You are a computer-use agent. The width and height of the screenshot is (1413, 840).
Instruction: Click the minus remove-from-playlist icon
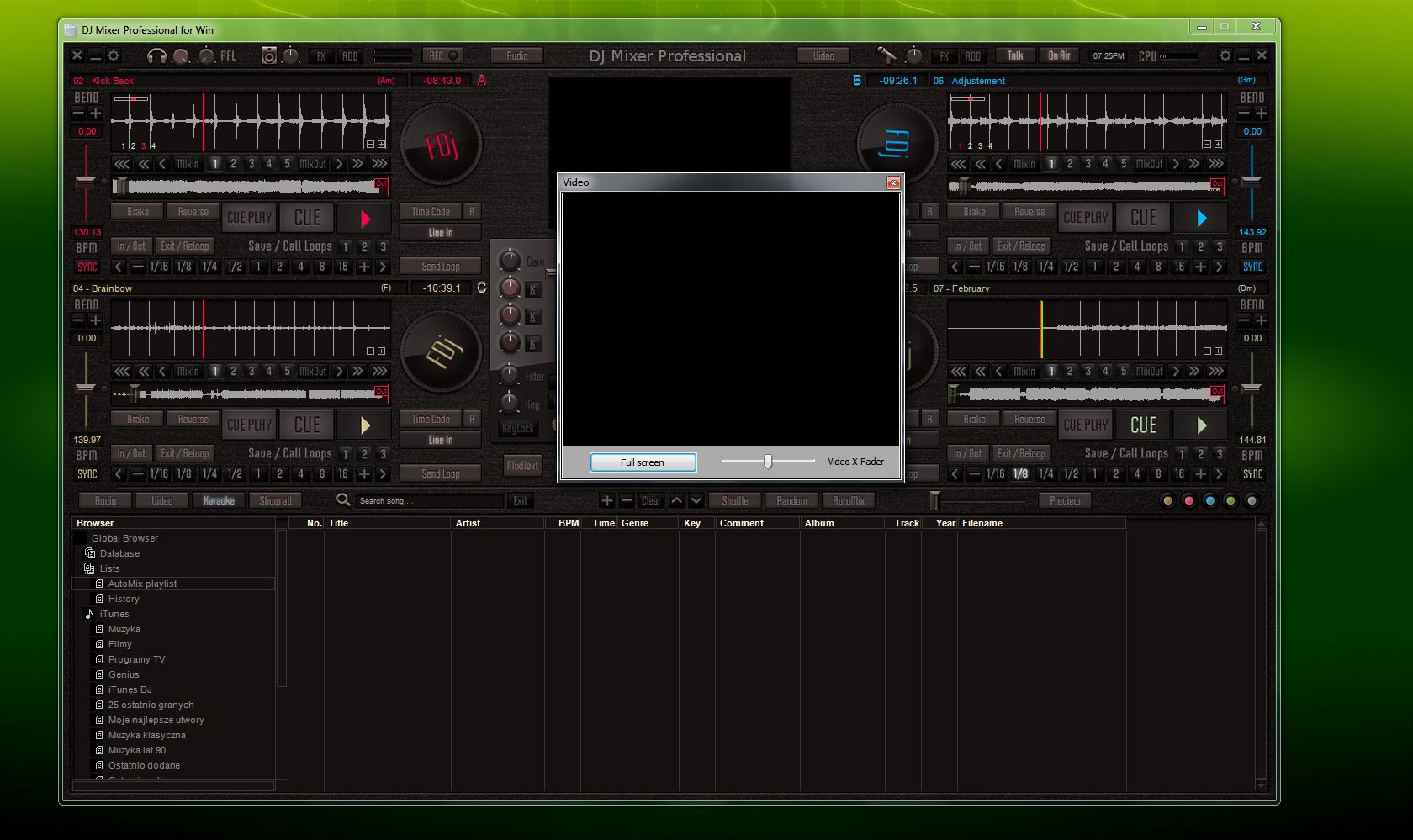click(x=627, y=500)
